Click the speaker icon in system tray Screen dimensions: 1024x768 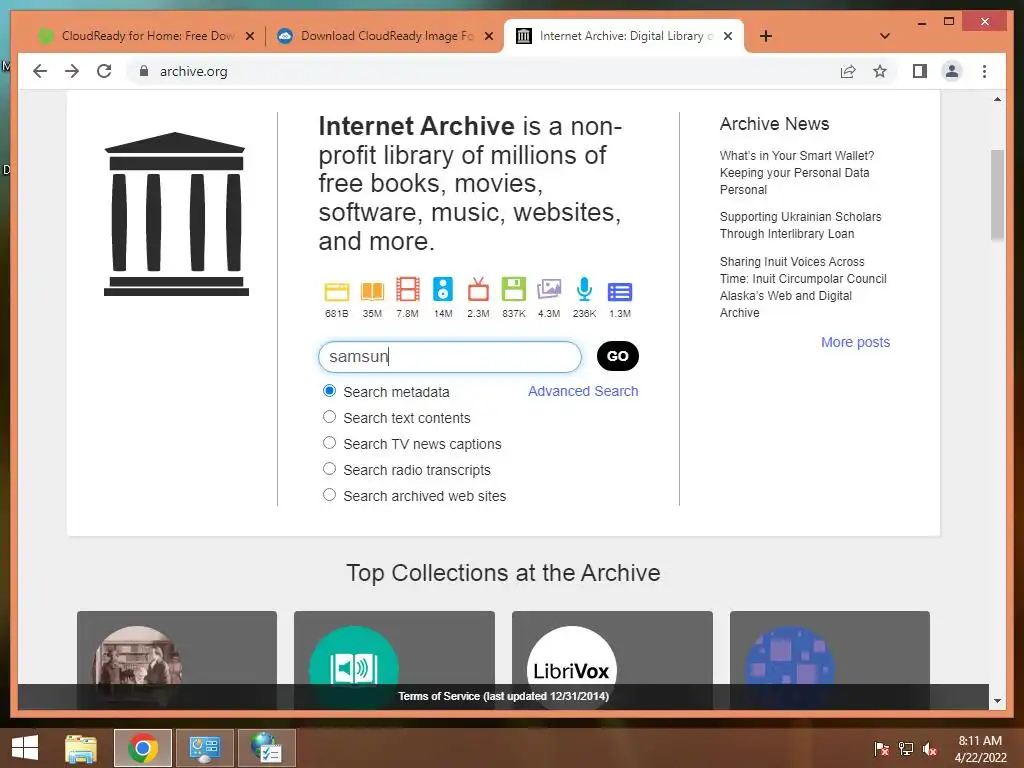click(929, 748)
